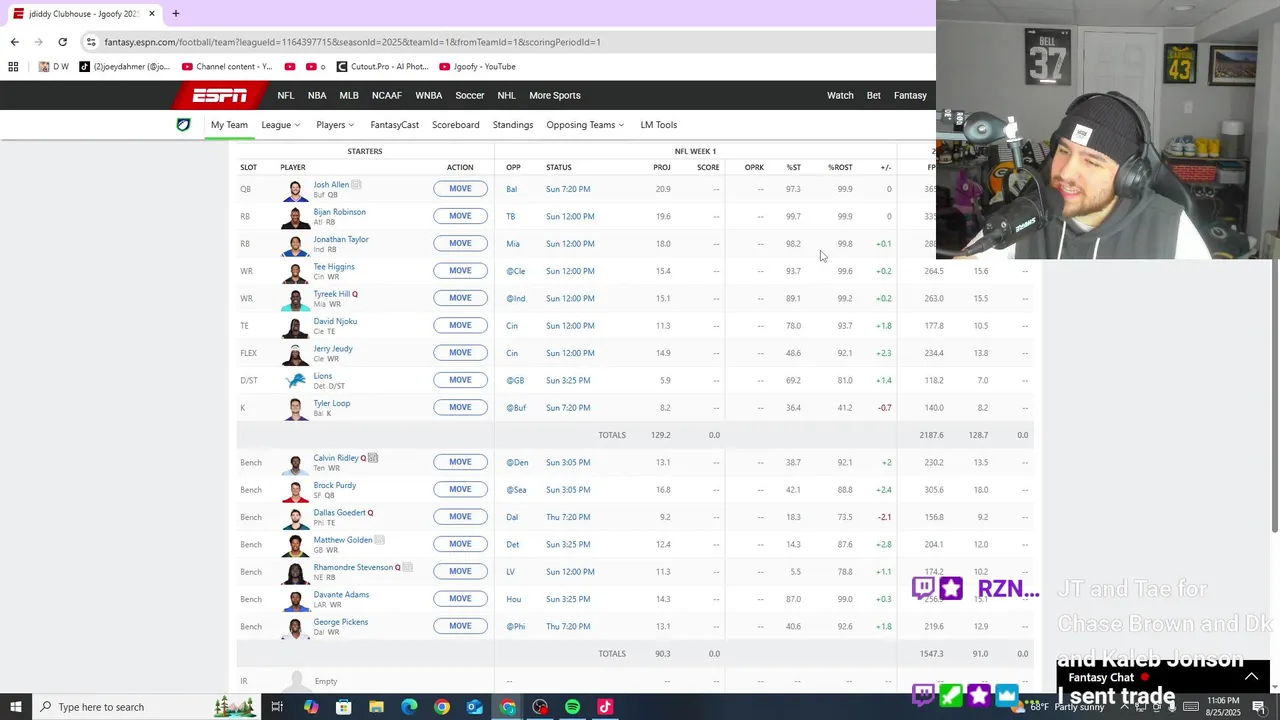Click Tyler Loop opponent @Buf link

point(516,408)
